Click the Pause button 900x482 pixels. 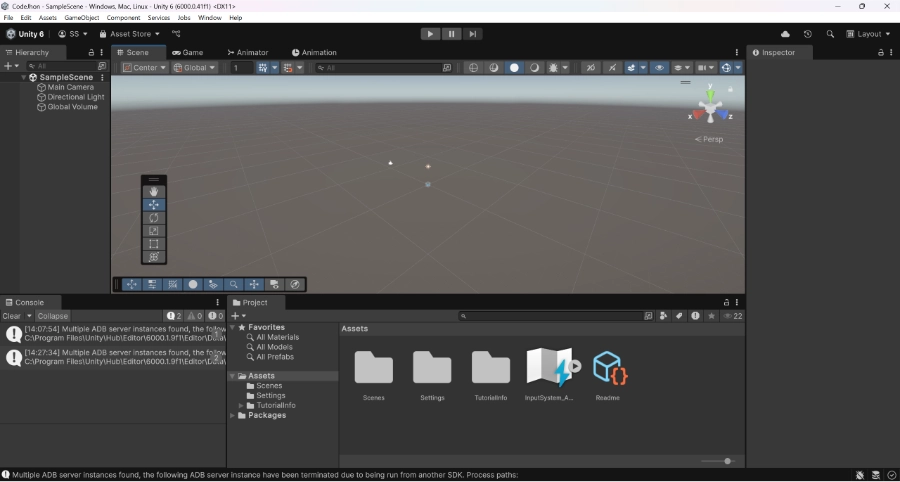(451, 33)
